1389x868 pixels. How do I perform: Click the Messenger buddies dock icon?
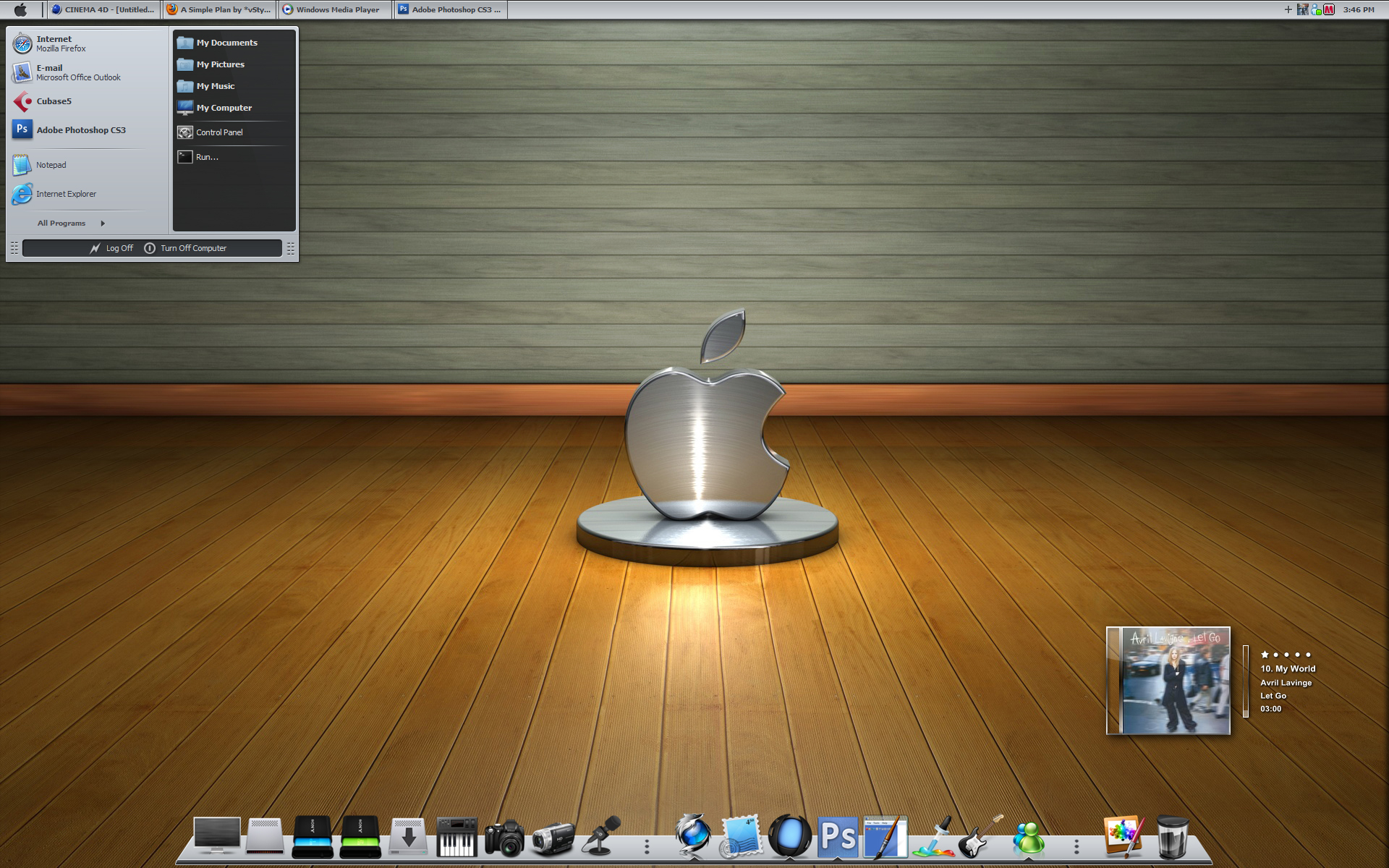(x=1029, y=838)
